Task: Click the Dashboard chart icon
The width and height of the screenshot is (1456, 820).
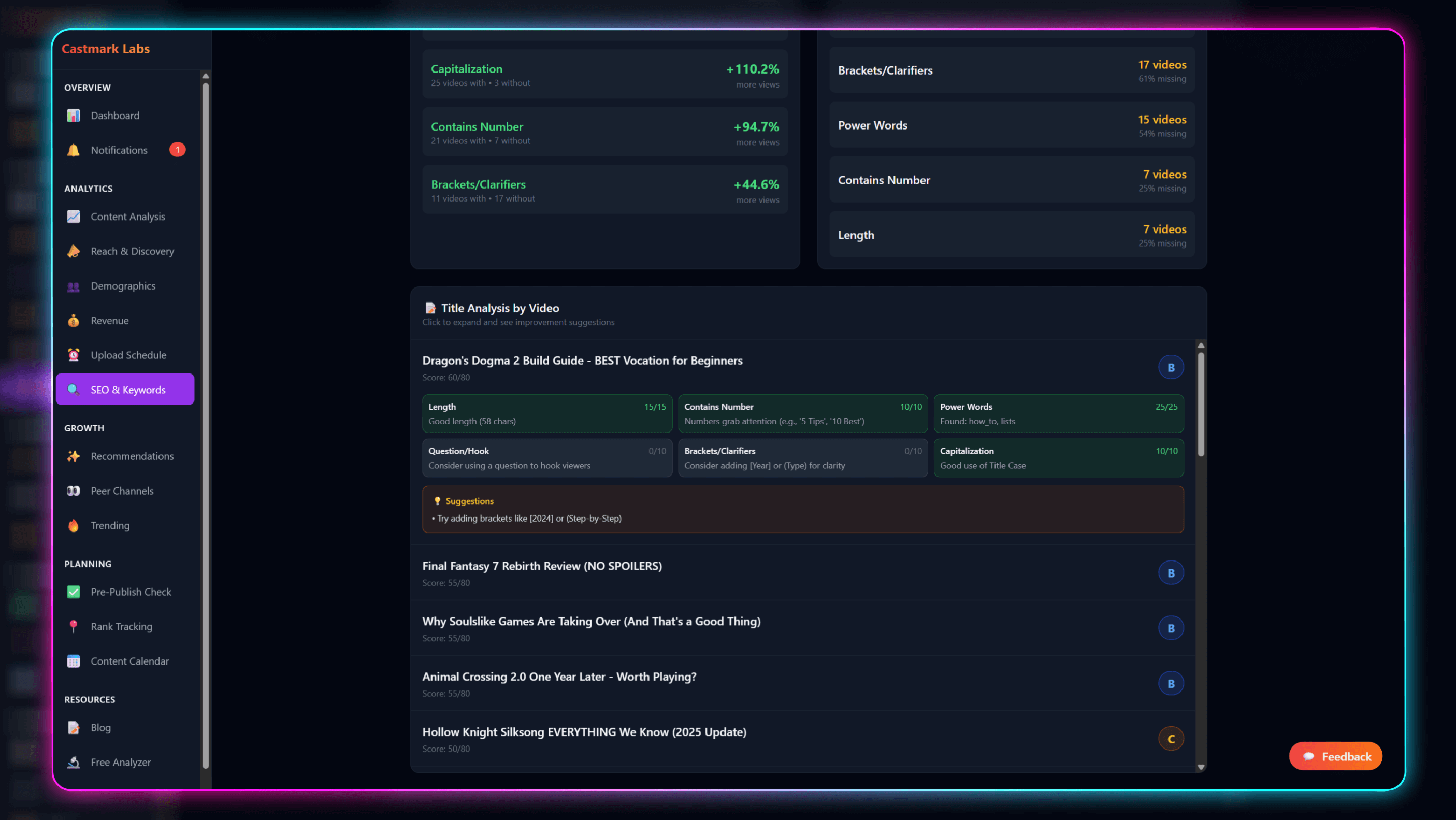Action: point(74,116)
